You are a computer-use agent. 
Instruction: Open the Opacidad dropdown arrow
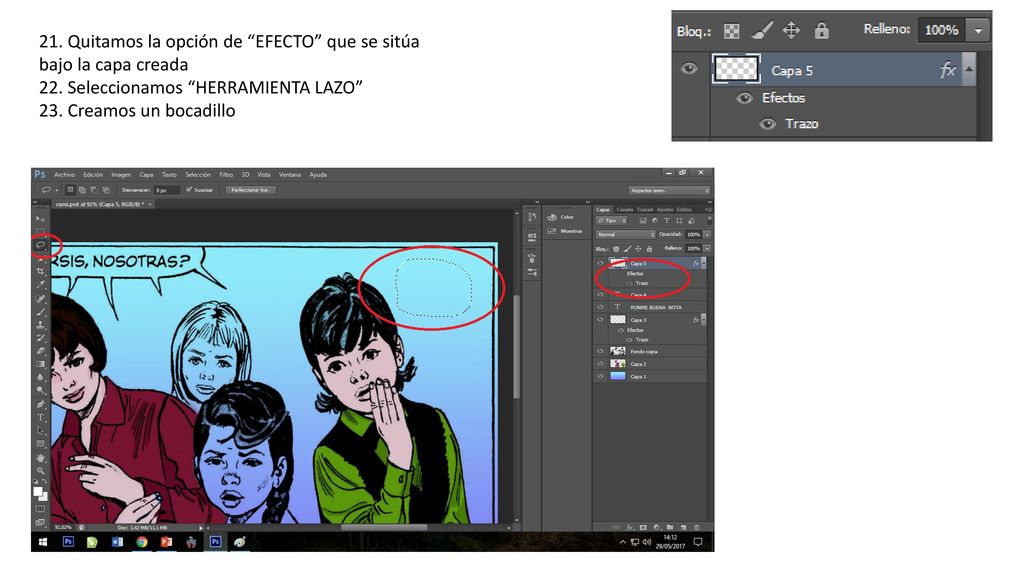coord(707,234)
